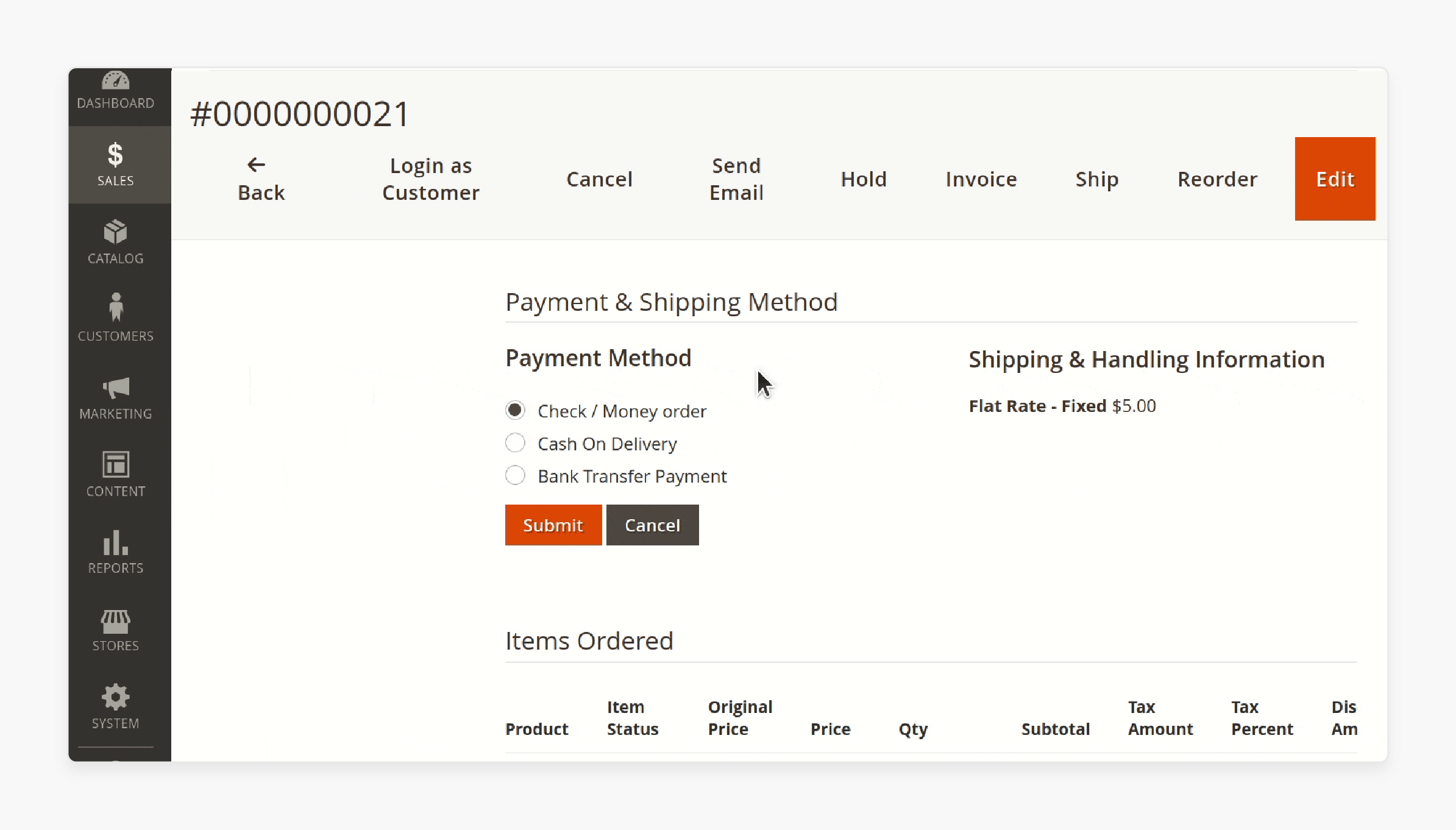Select Cash On Delivery payment
1456x830 pixels.
click(x=515, y=443)
